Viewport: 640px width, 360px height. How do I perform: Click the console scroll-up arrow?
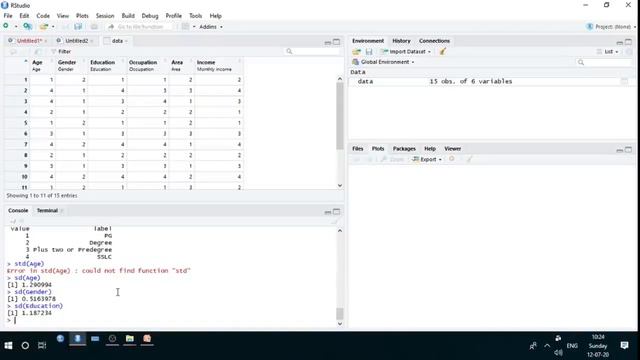(340, 231)
